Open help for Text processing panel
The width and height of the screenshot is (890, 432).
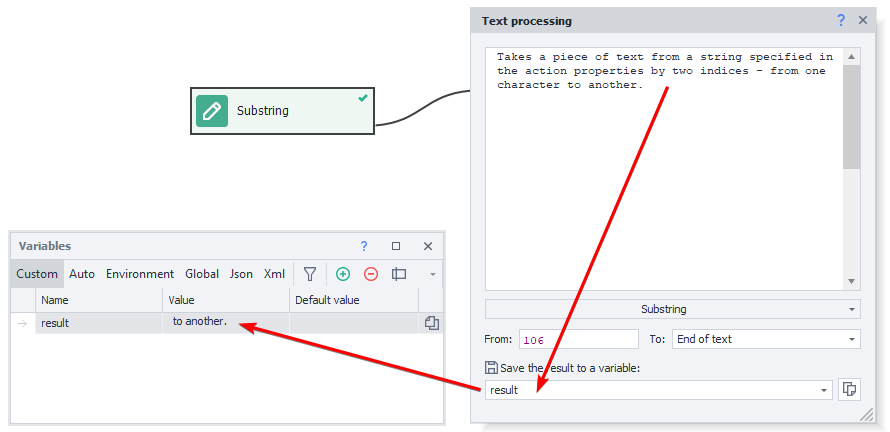[841, 20]
